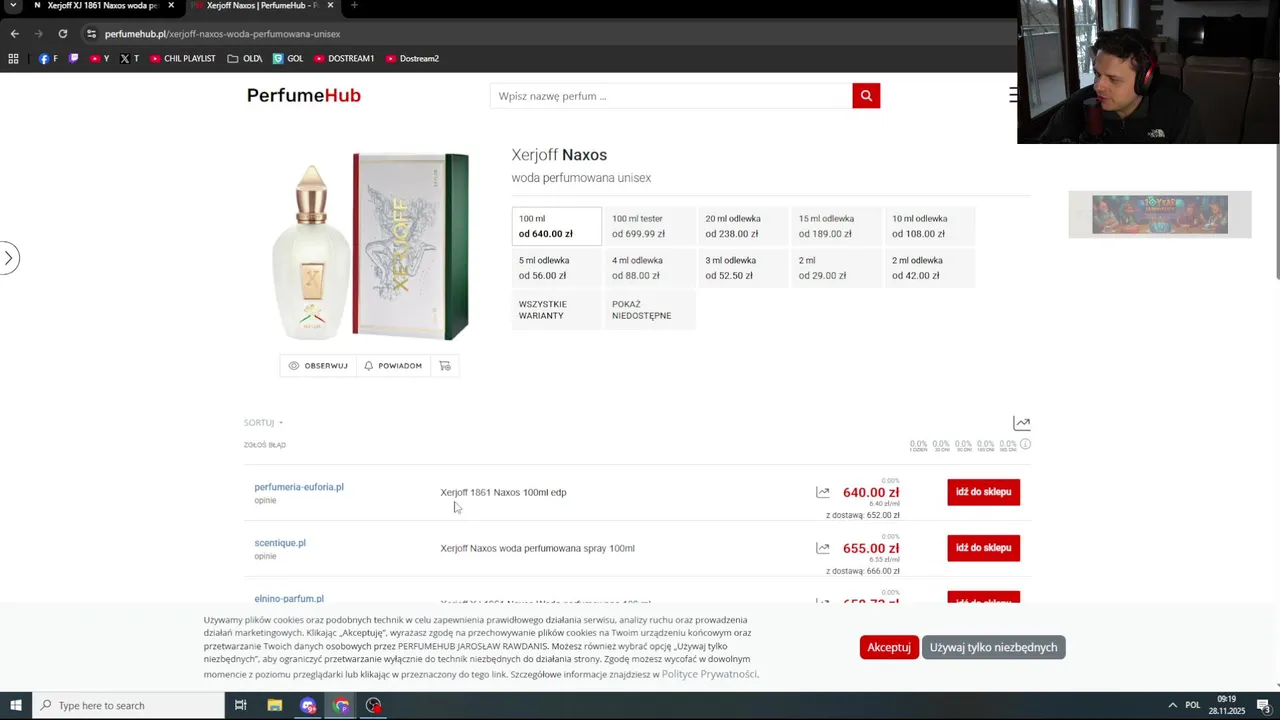Toggle POKAŻ NIEDOSTĘPNE option

coord(650,310)
